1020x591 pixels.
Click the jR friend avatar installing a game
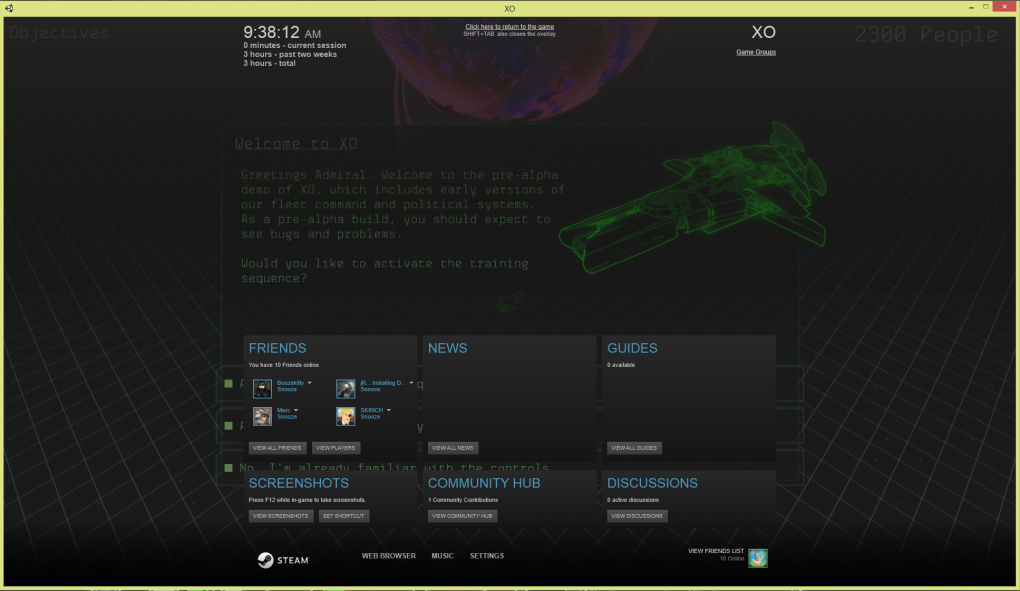(x=346, y=389)
